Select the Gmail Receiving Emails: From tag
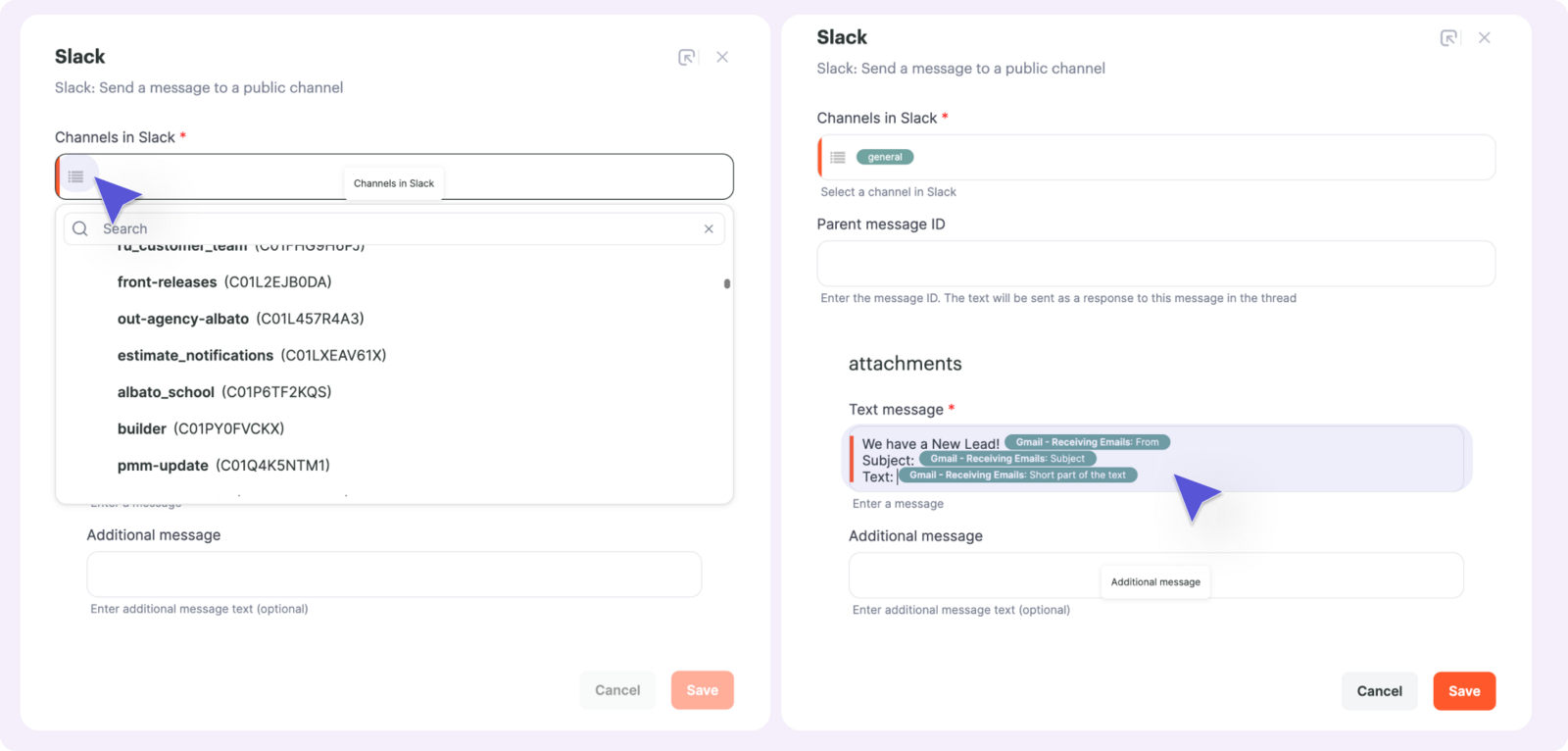Screen dimensions: 1568x751 [x=1087, y=442]
